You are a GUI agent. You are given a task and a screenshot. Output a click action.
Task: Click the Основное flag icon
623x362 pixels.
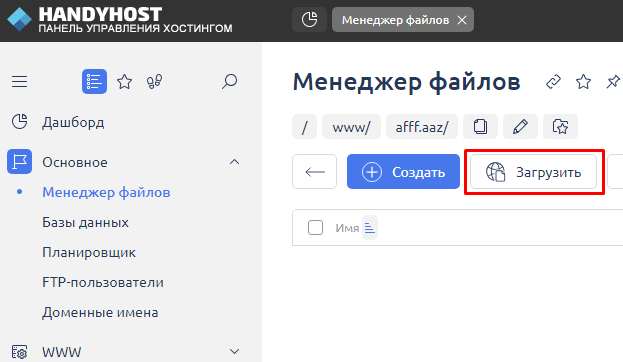(19, 162)
